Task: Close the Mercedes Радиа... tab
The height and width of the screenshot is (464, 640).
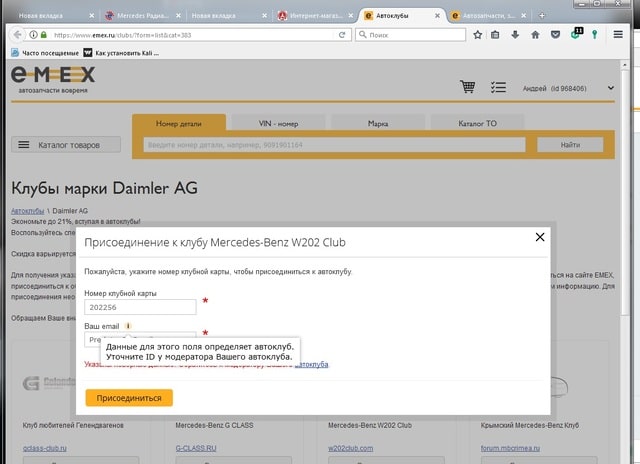Action: [178, 16]
